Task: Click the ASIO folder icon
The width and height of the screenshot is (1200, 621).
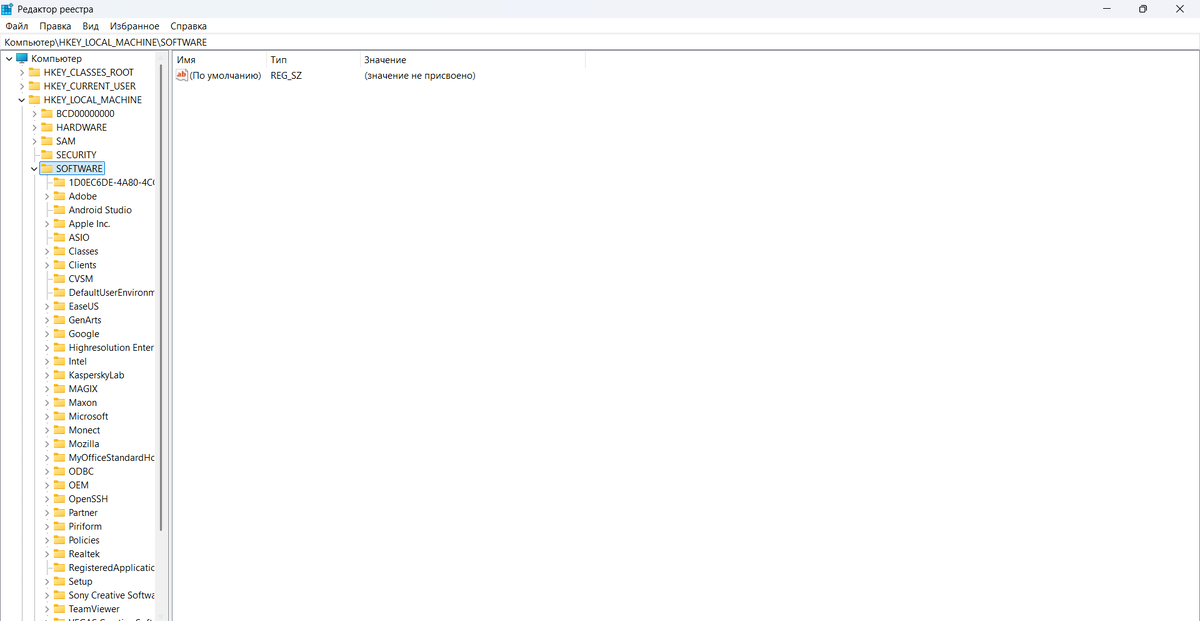Action: point(59,238)
